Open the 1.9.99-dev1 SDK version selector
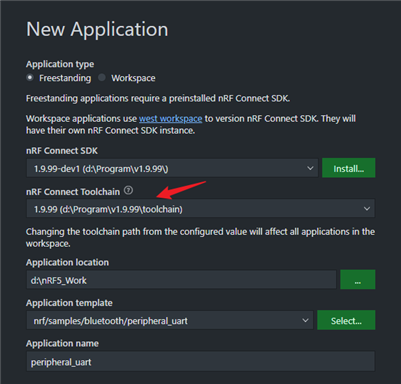The width and height of the screenshot is (401, 384). pyautogui.click(x=172, y=168)
